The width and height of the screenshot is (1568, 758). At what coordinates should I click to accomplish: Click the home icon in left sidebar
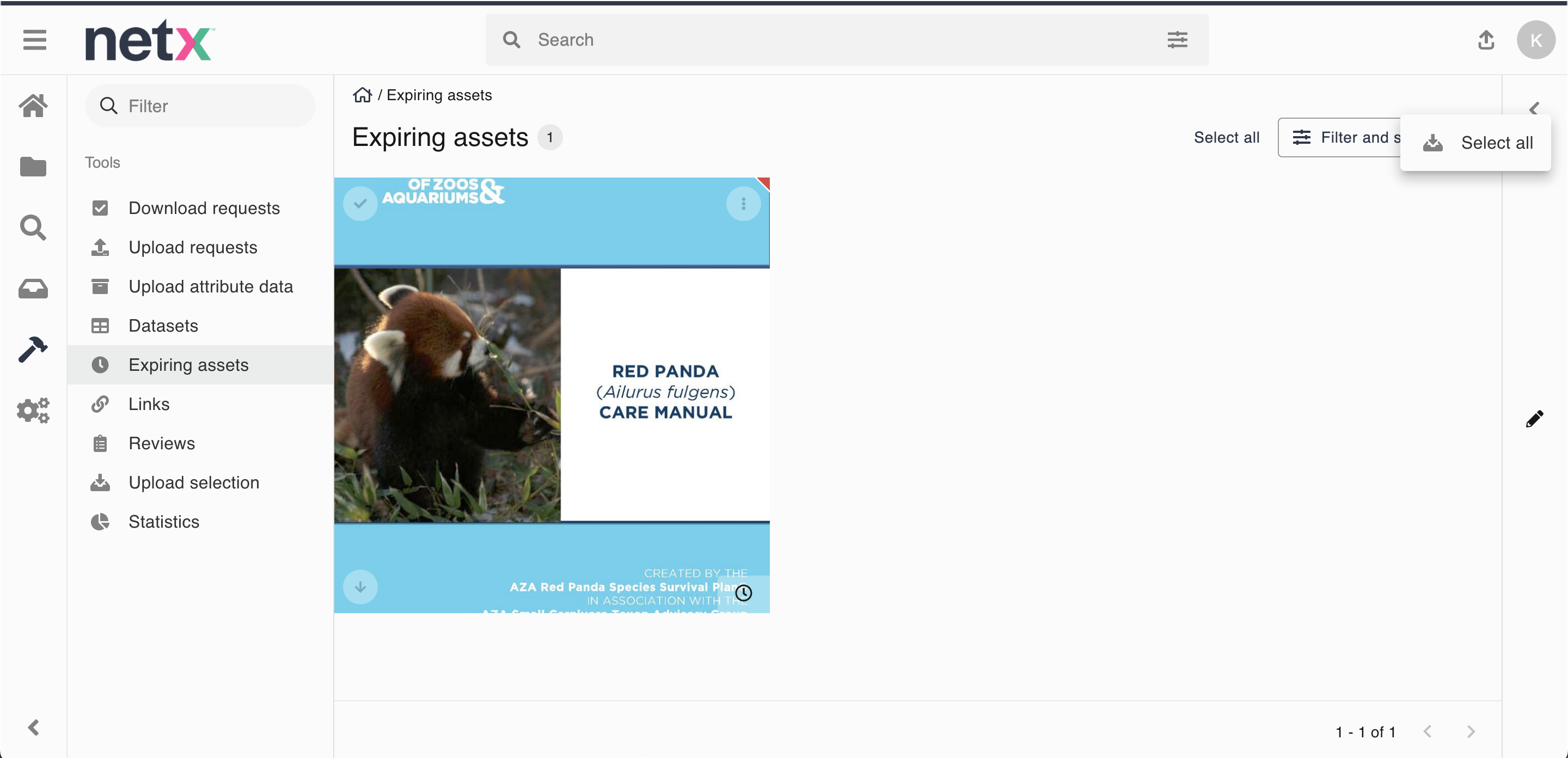tap(33, 105)
